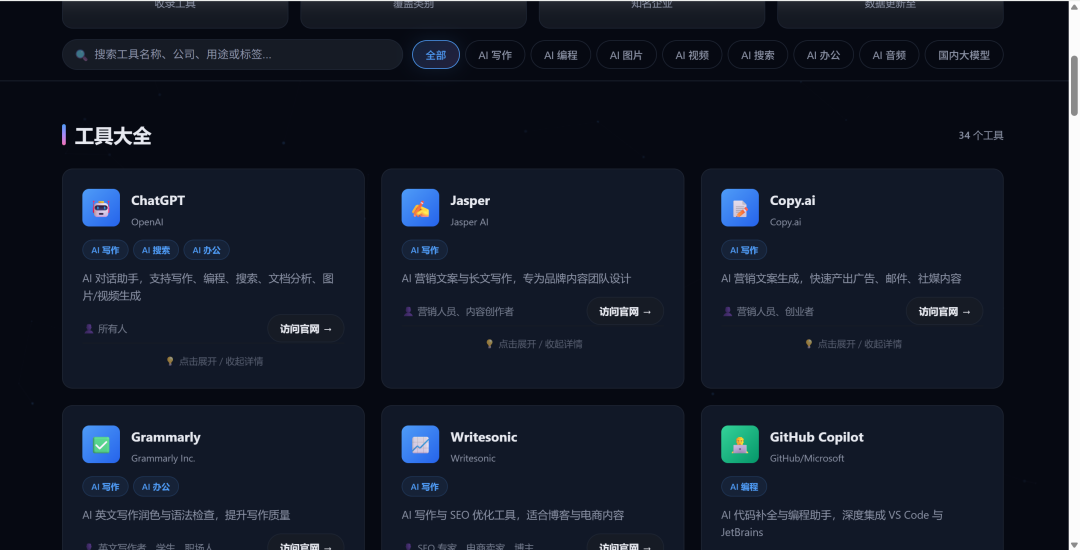Click the Jasper AI company name
Viewport: 1080px width, 550px height.
pos(469,222)
